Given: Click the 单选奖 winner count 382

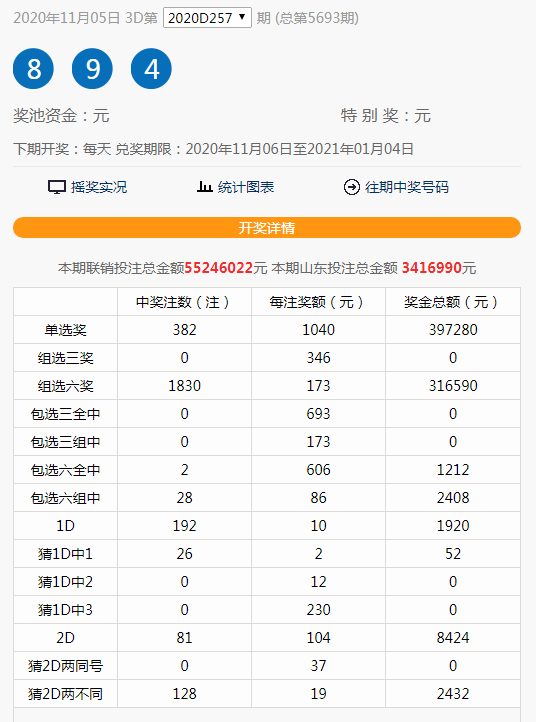Looking at the screenshot, I should pyautogui.click(x=185, y=330).
